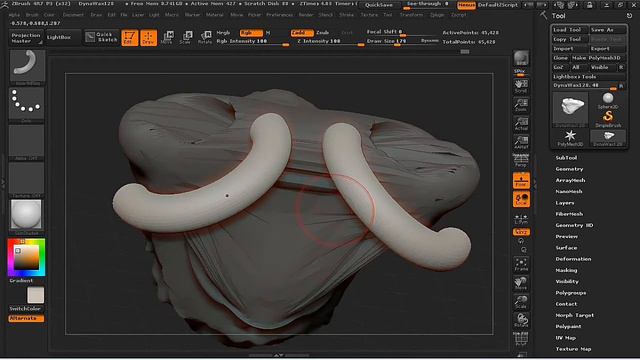Select the Rotate transform icon in top shelf
The height and width of the screenshot is (360, 640).
click(x=205, y=38)
